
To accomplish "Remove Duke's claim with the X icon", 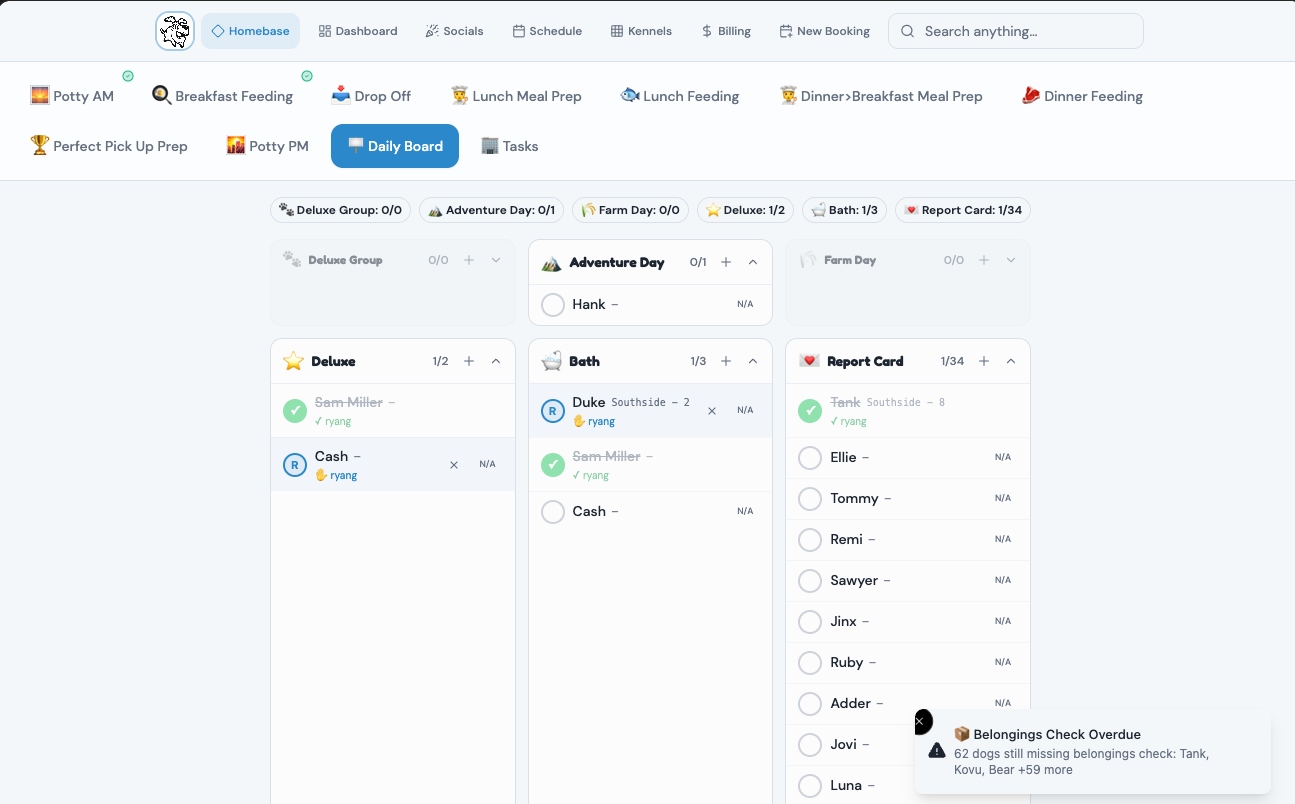I will click(712, 411).
